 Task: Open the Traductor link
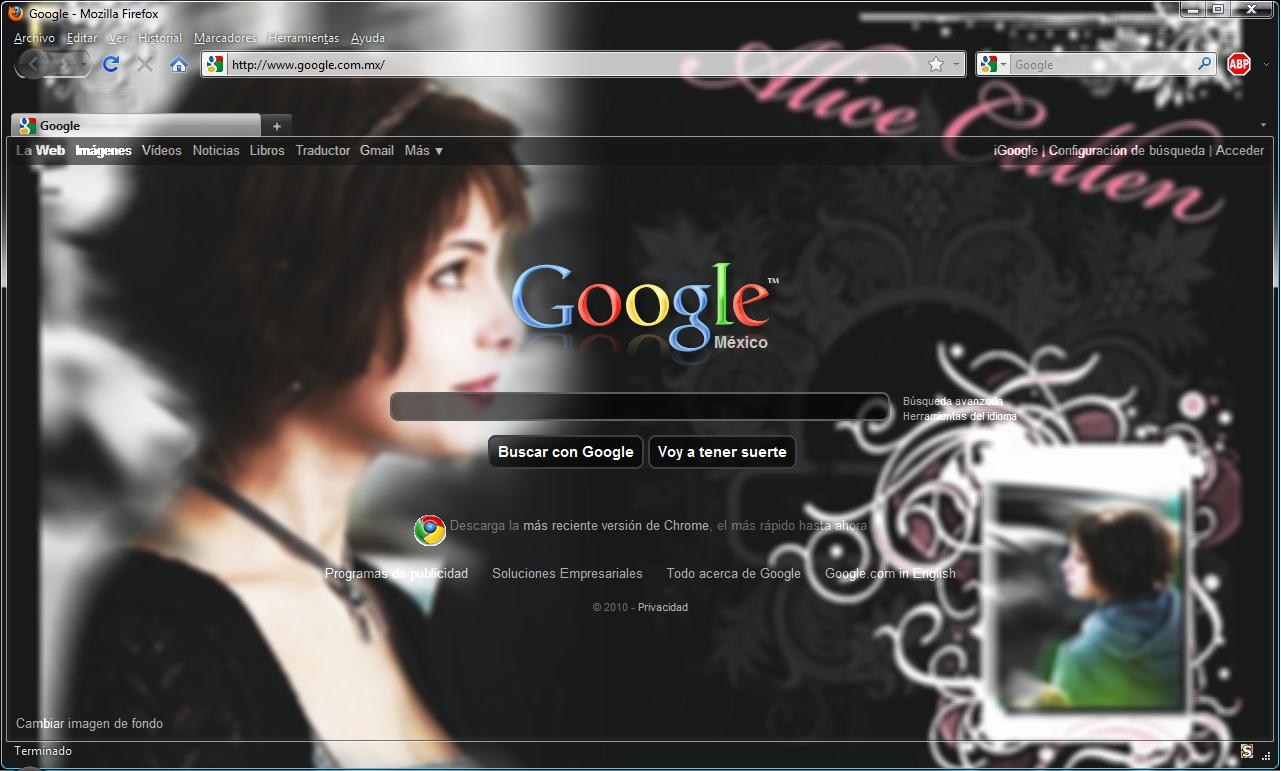point(323,151)
